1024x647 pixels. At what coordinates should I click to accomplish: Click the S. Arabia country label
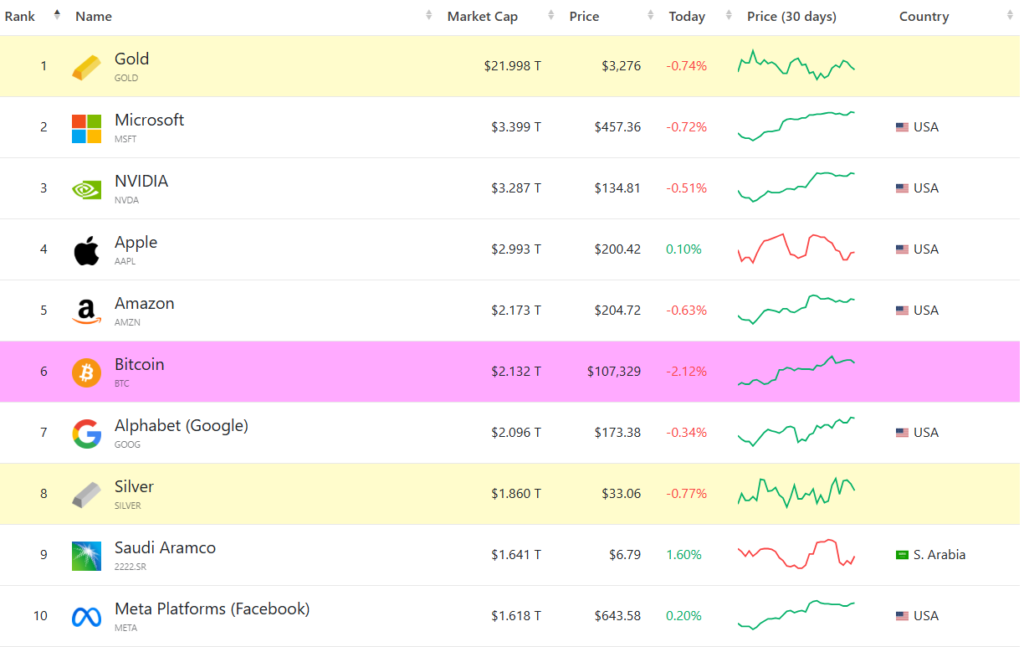coord(939,555)
